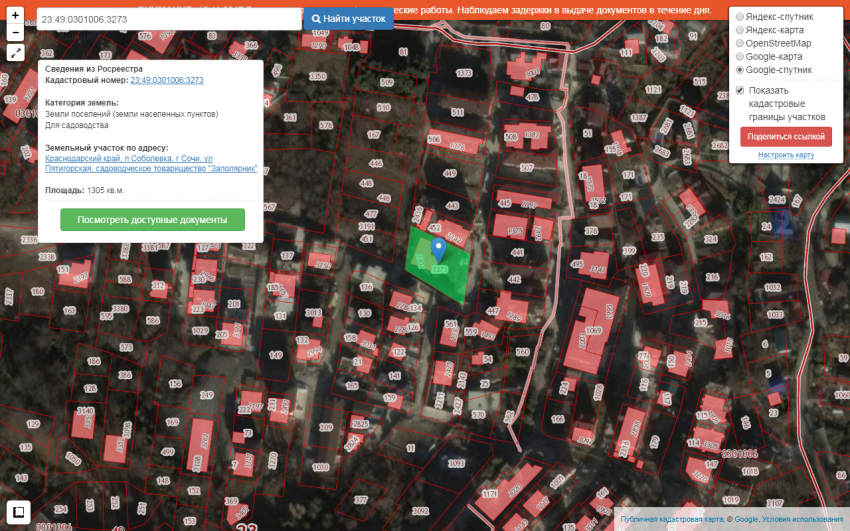Select the Google-спутник radio option
The image size is (850, 531).
click(740, 70)
